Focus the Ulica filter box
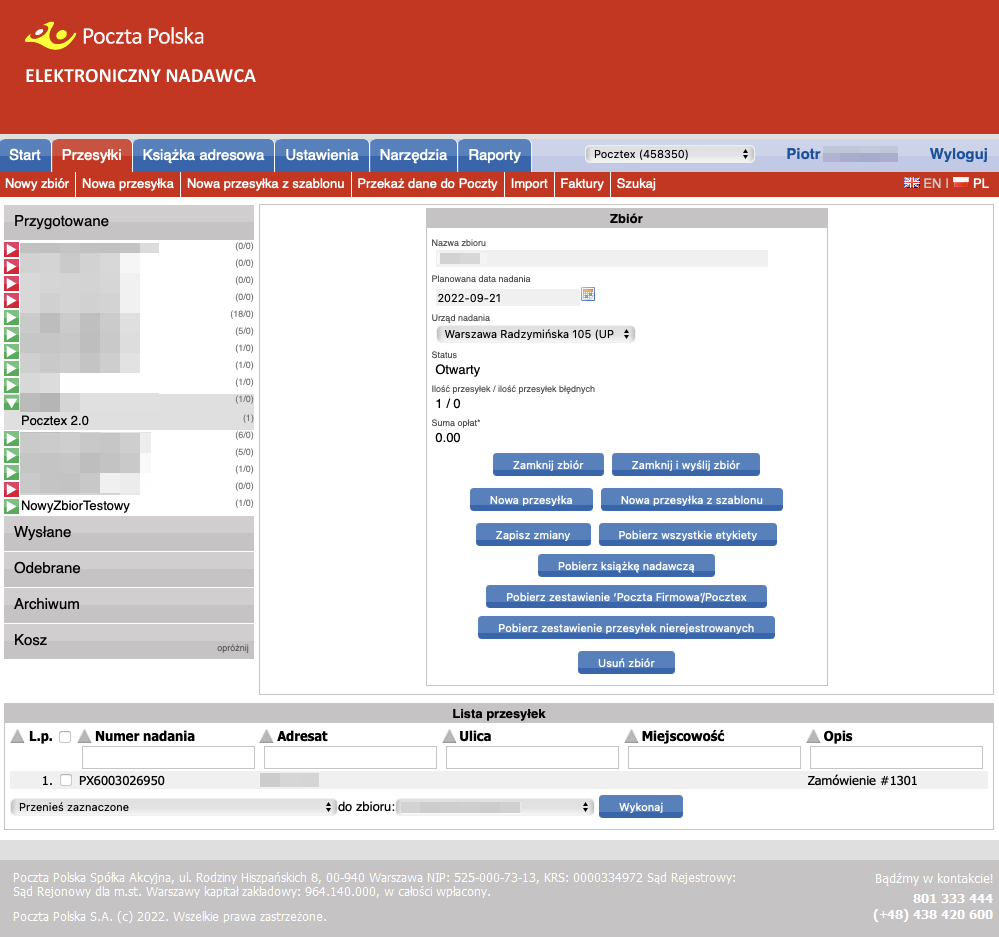 (x=533, y=757)
